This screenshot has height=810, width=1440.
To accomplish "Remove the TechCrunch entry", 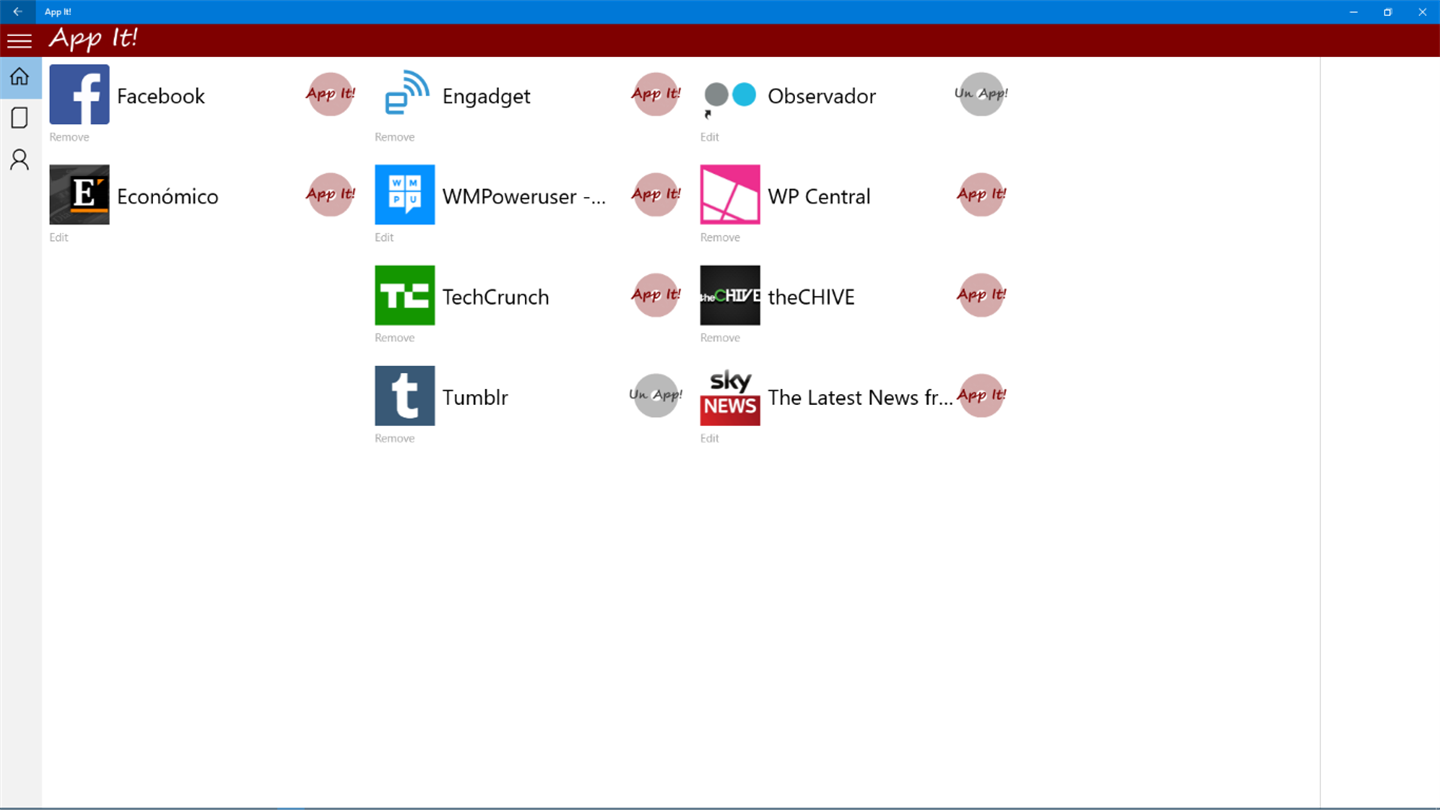I will (x=394, y=338).
